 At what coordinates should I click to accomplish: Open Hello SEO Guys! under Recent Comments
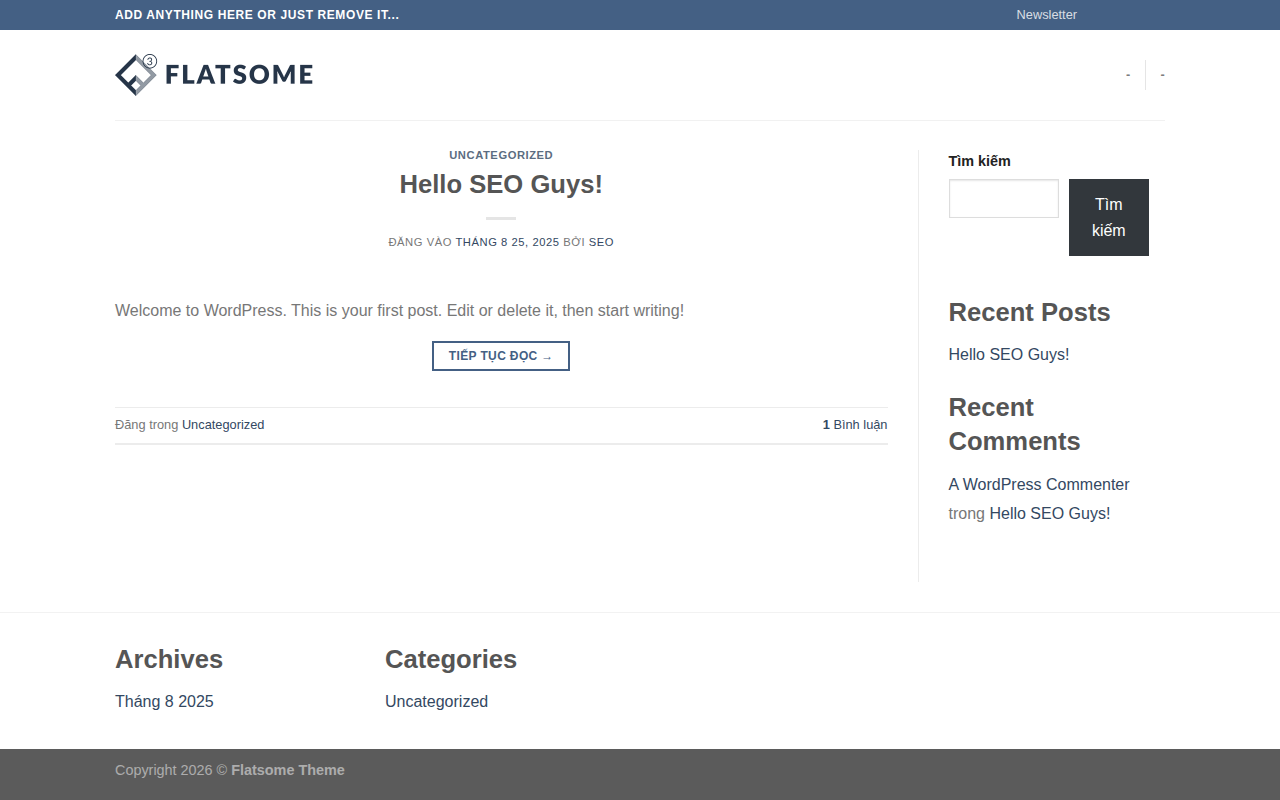pyautogui.click(x=1050, y=513)
